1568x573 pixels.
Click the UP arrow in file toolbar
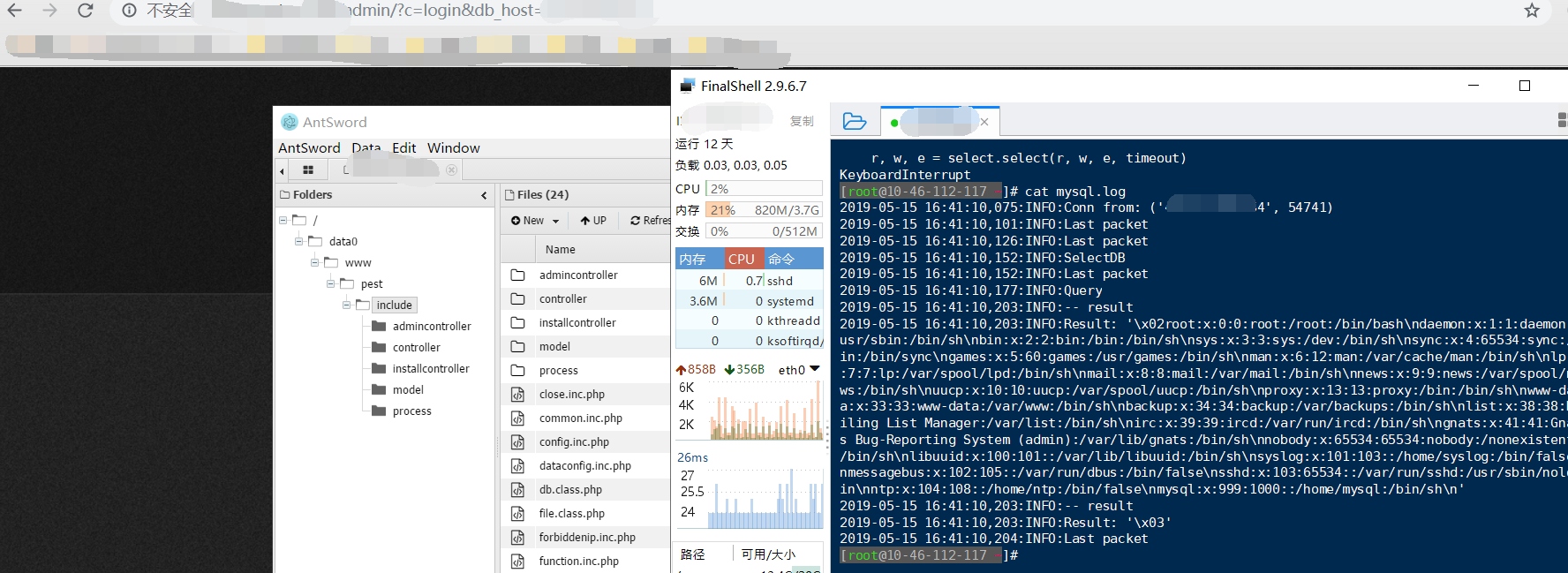pos(593,221)
